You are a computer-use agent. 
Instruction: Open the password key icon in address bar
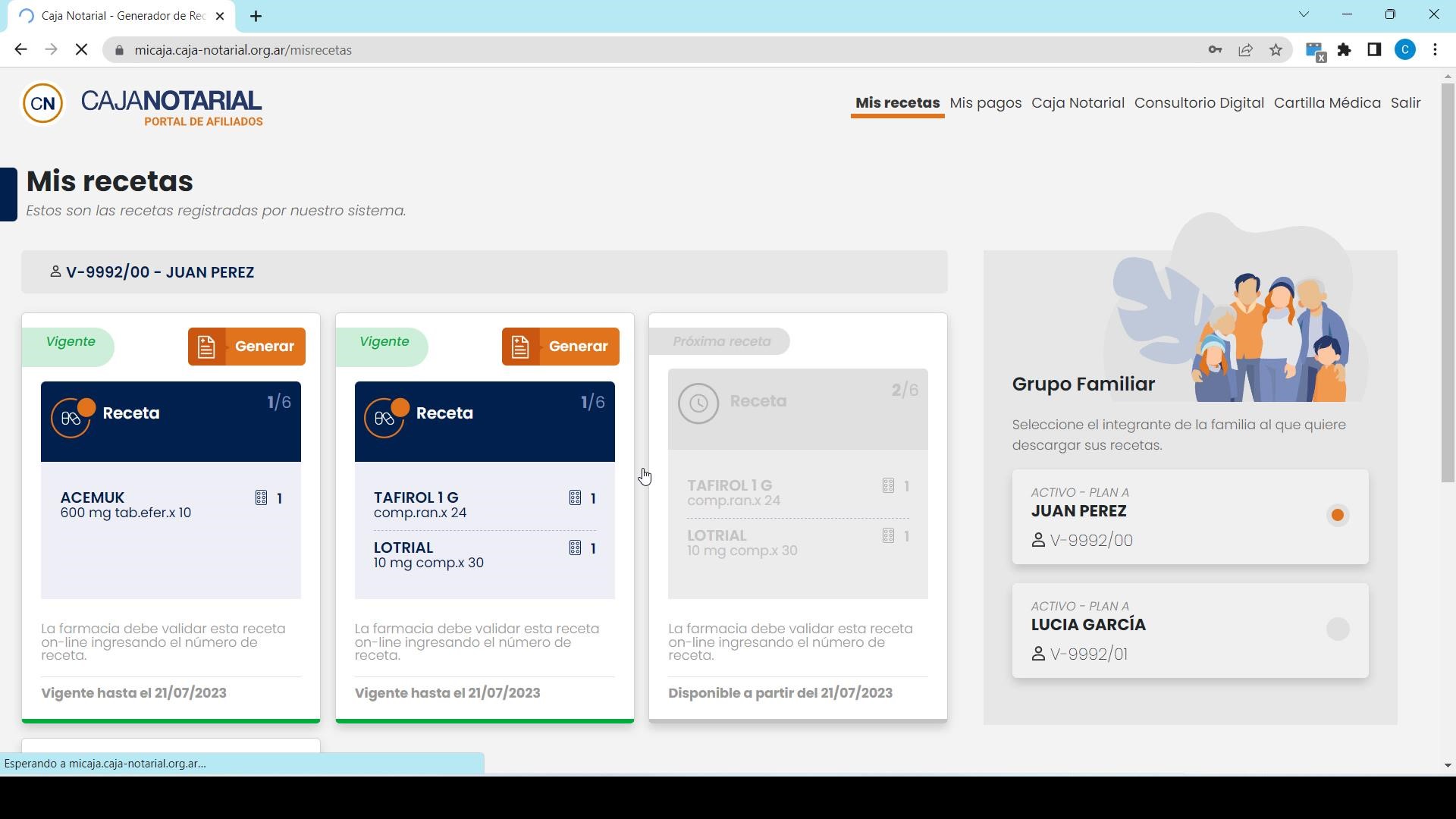pos(1215,50)
